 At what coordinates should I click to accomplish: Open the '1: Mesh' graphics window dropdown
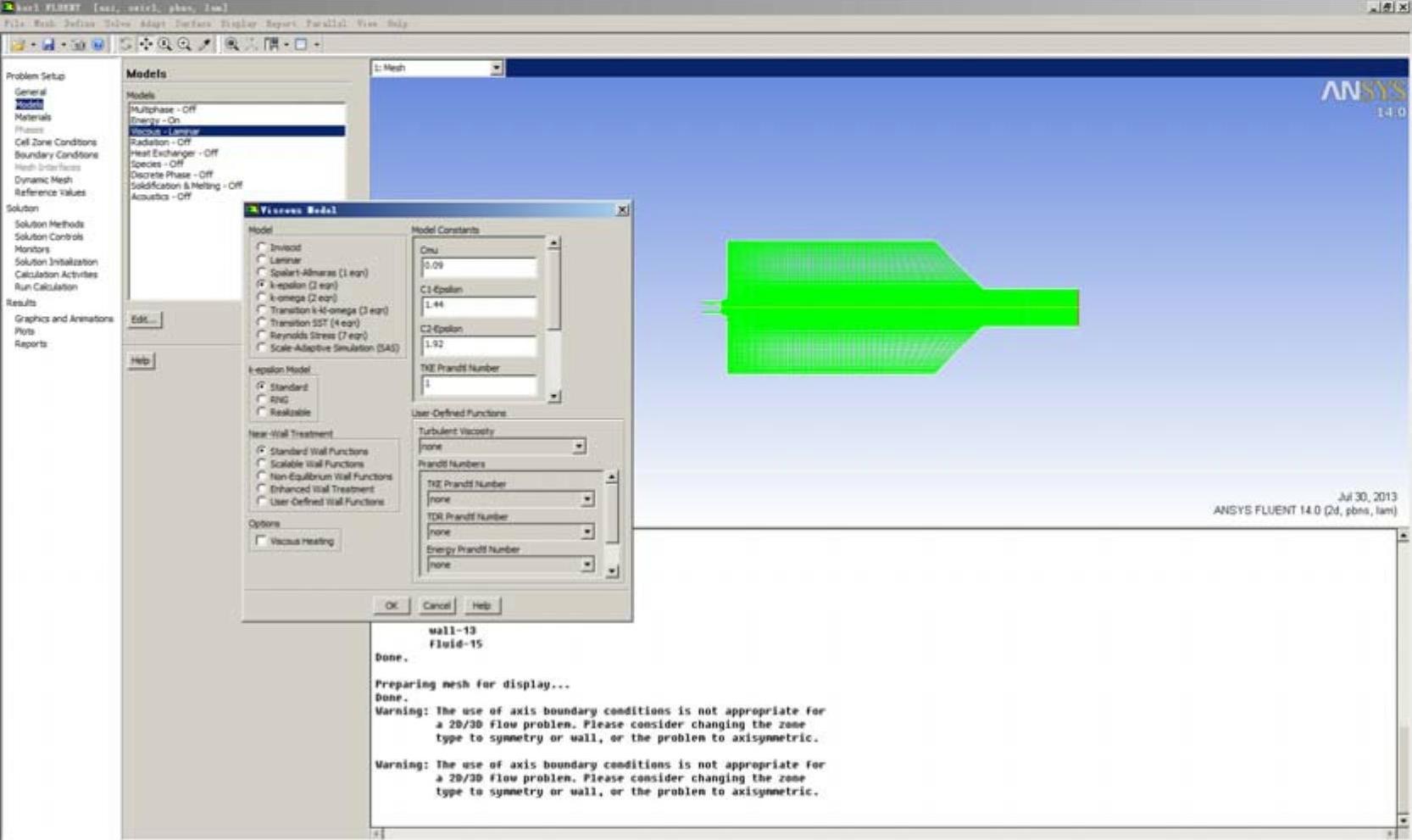point(496,68)
